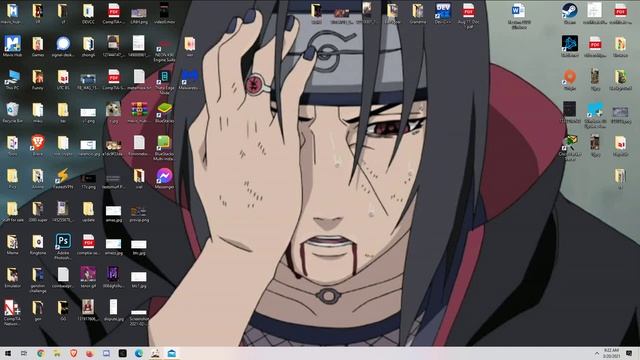Open Google Chrome from the taskbar
The height and width of the screenshot is (360, 640).
(40, 353)
